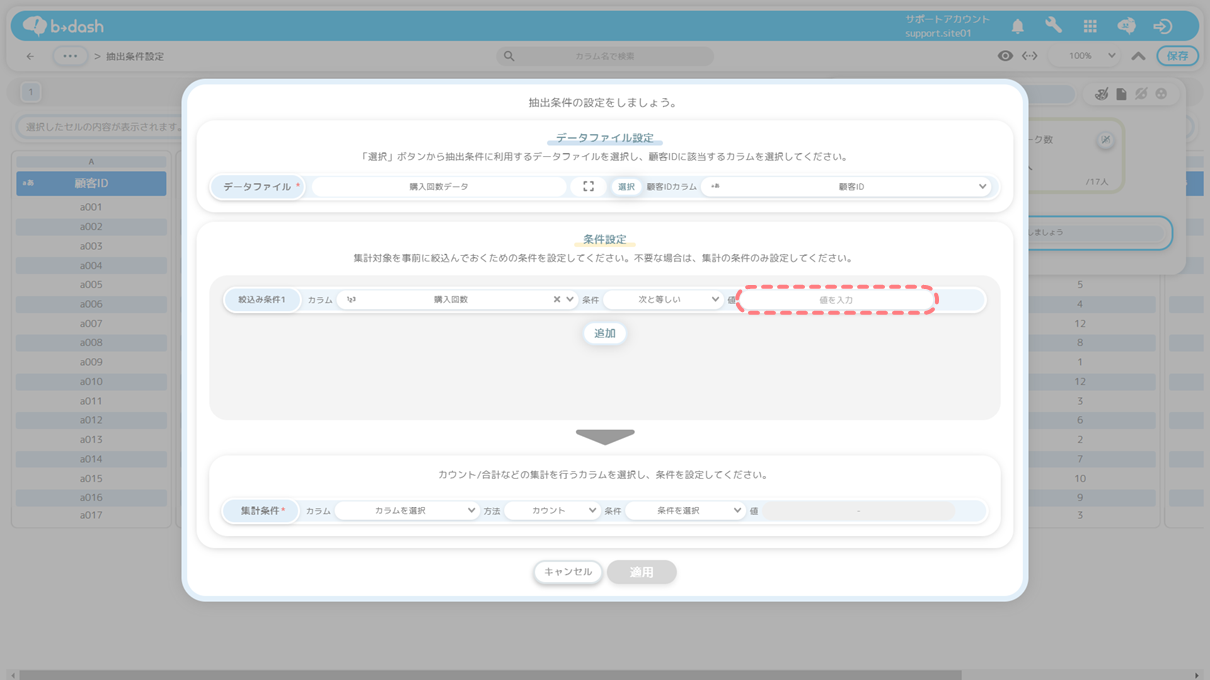Clear the 購入回数 column with the X
The image size is (1210, 680).
[x=557, y=300]
